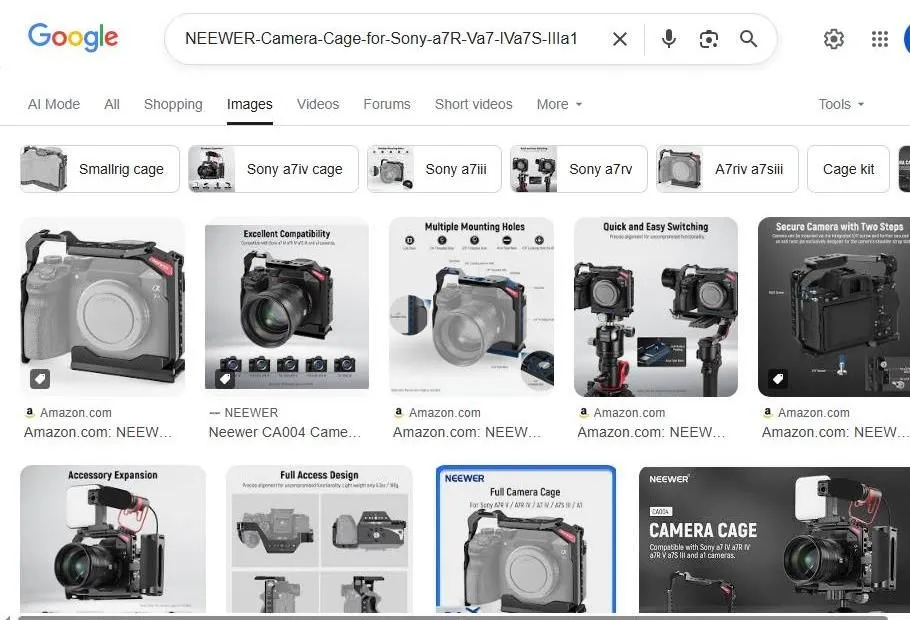
Task: Switch to the Shopping tab
Action: pos(172,103)
